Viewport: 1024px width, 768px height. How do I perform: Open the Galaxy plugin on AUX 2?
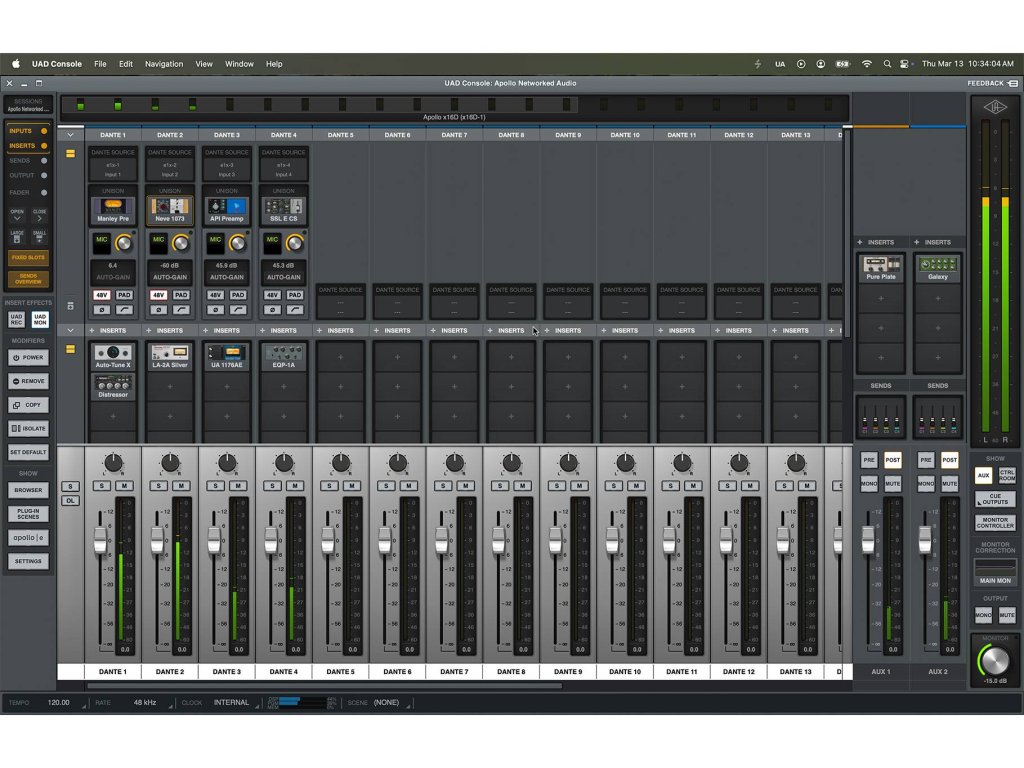coord(938,268)
